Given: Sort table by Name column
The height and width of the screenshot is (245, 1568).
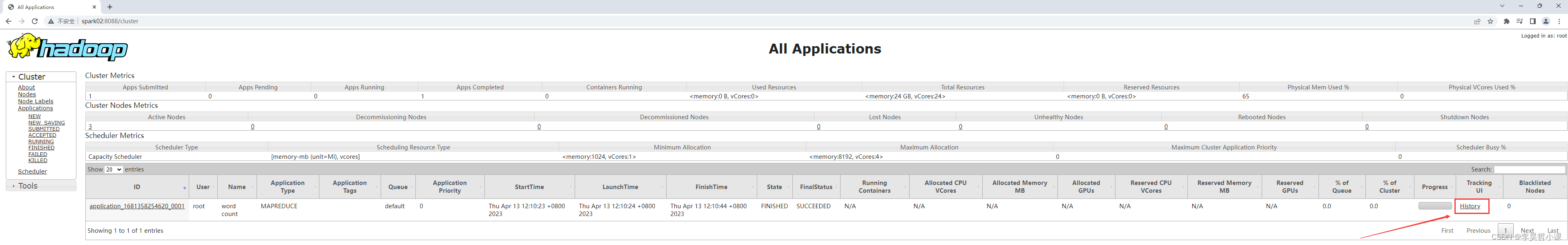Looking at the screenshot, I should click(x=237, y=187).
